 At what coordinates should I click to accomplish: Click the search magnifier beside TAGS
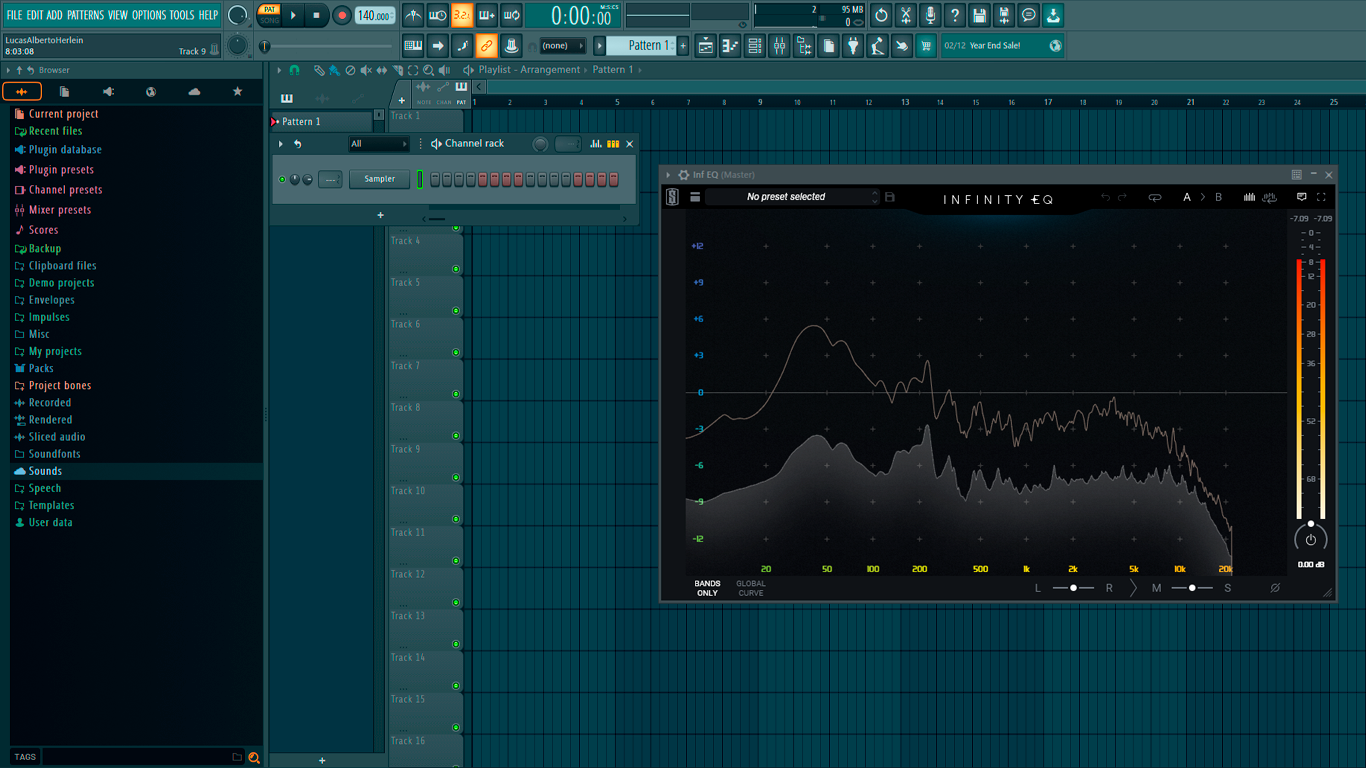point(254,757)
